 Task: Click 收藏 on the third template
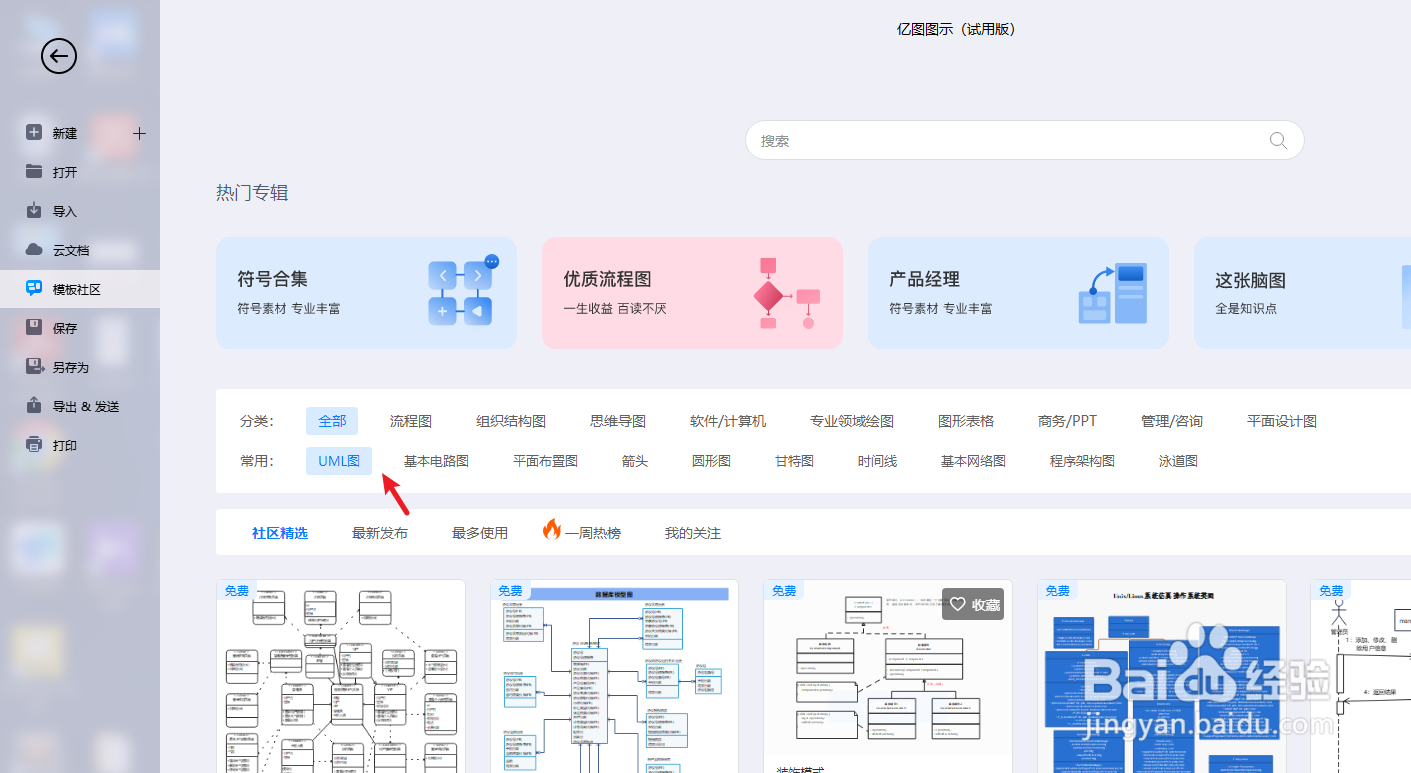[x=972, y=604]
